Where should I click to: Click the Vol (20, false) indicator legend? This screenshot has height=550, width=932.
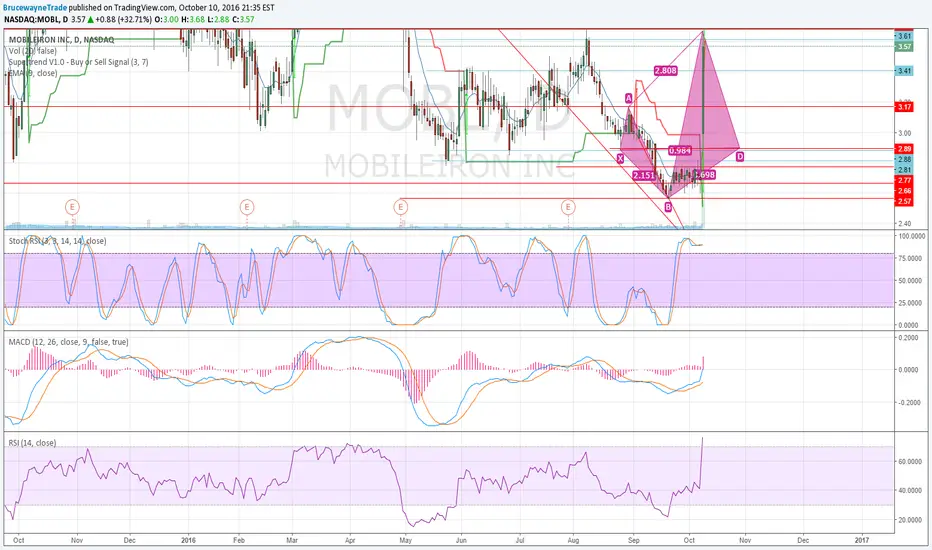pos(33,51)
